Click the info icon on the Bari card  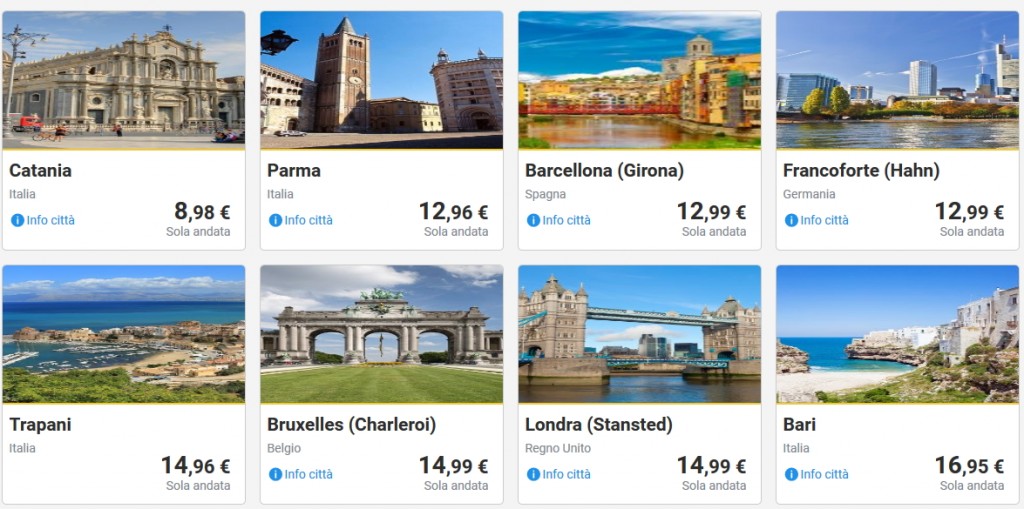(791, 474)
